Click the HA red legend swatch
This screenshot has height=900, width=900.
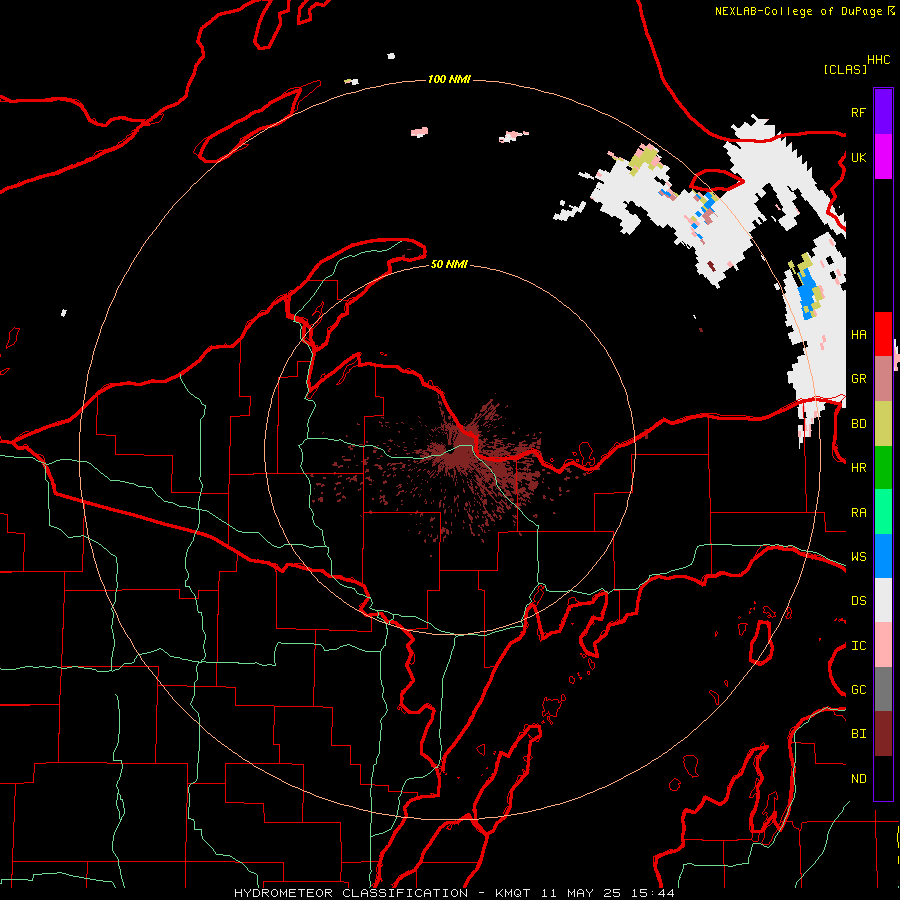883,334
